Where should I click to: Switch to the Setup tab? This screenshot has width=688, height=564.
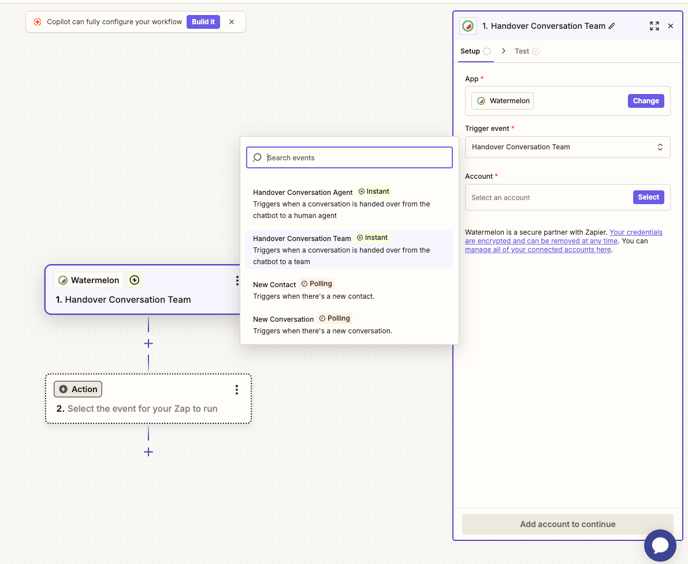coord(470,51)
